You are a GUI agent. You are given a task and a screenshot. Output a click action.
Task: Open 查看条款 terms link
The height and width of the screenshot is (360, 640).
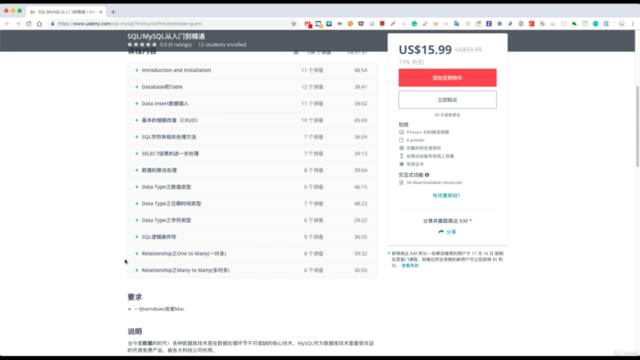click(410, 265)
